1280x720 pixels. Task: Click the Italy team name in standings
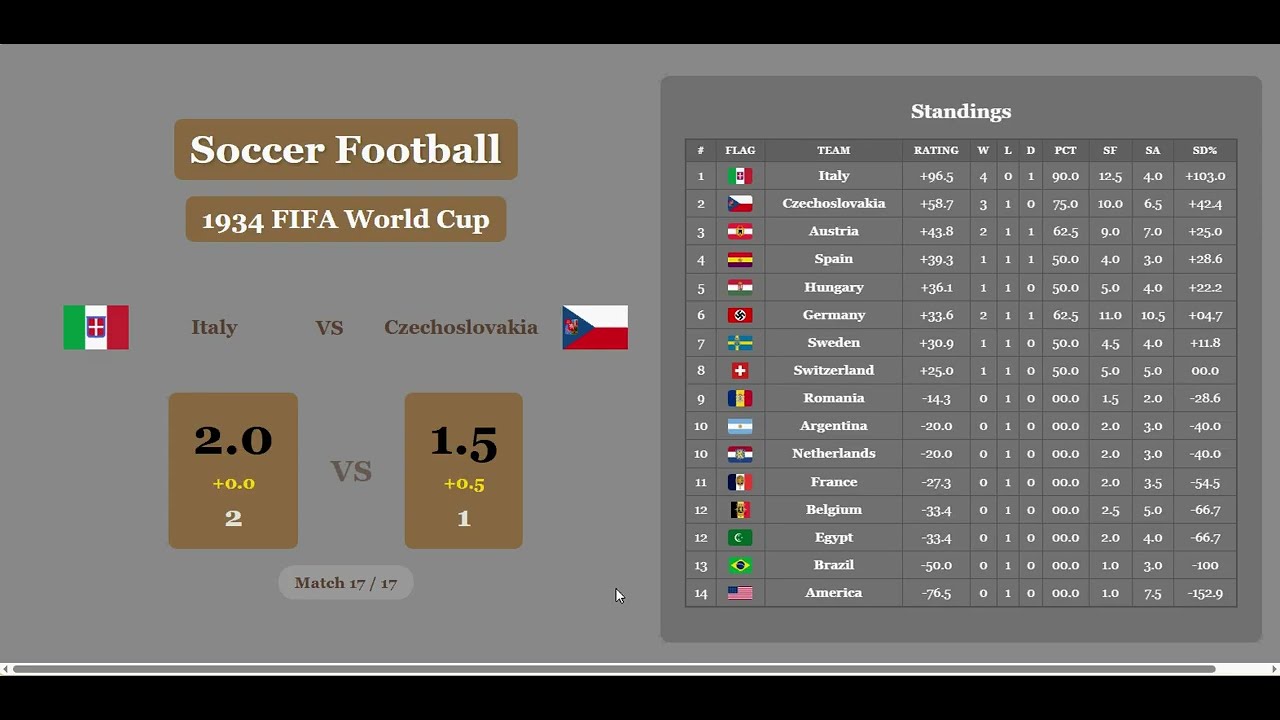pos(833,176)
